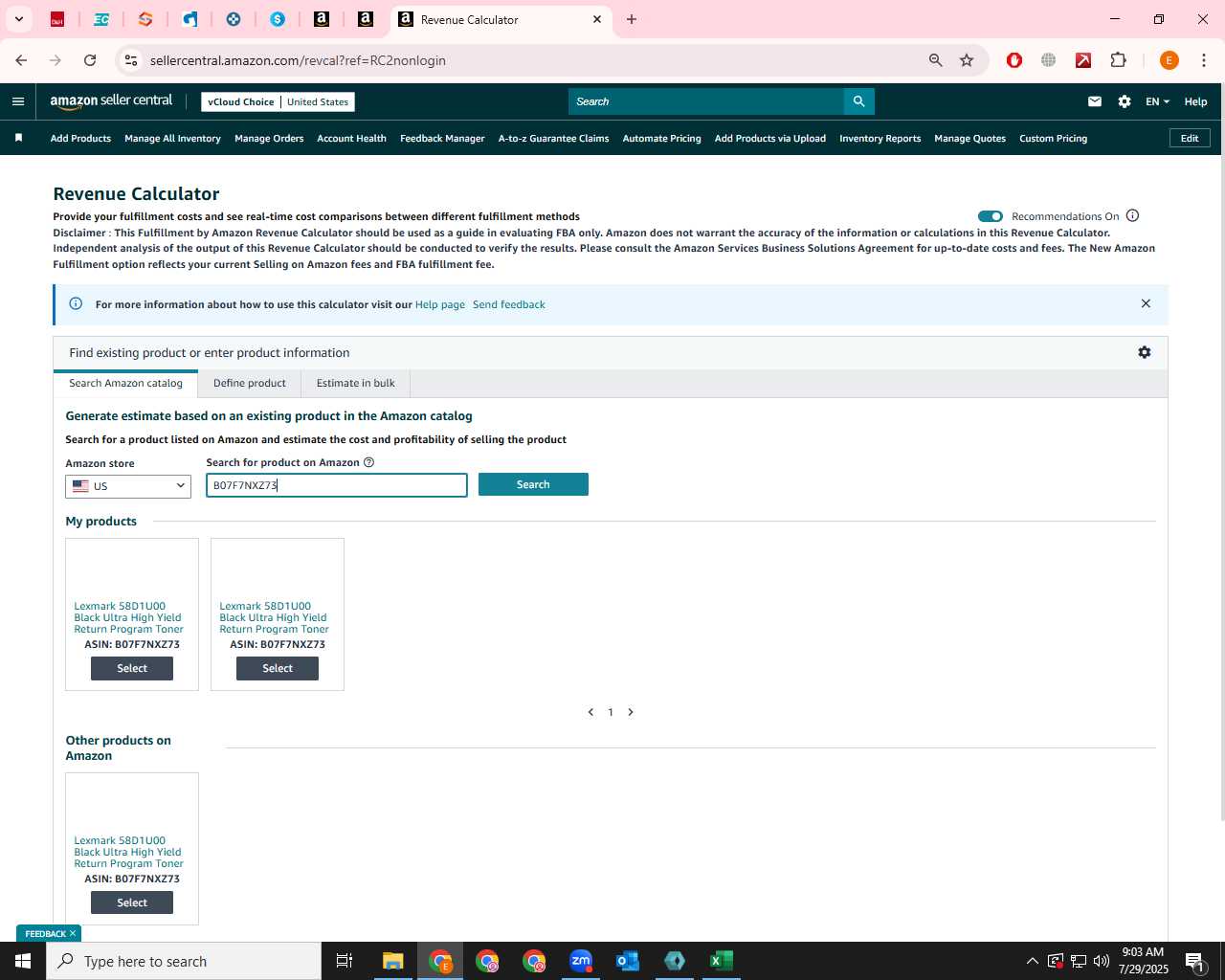This screenshot has height=980, width=1225.
Task: Click the browser address bar URL
Action: [298, 60]
